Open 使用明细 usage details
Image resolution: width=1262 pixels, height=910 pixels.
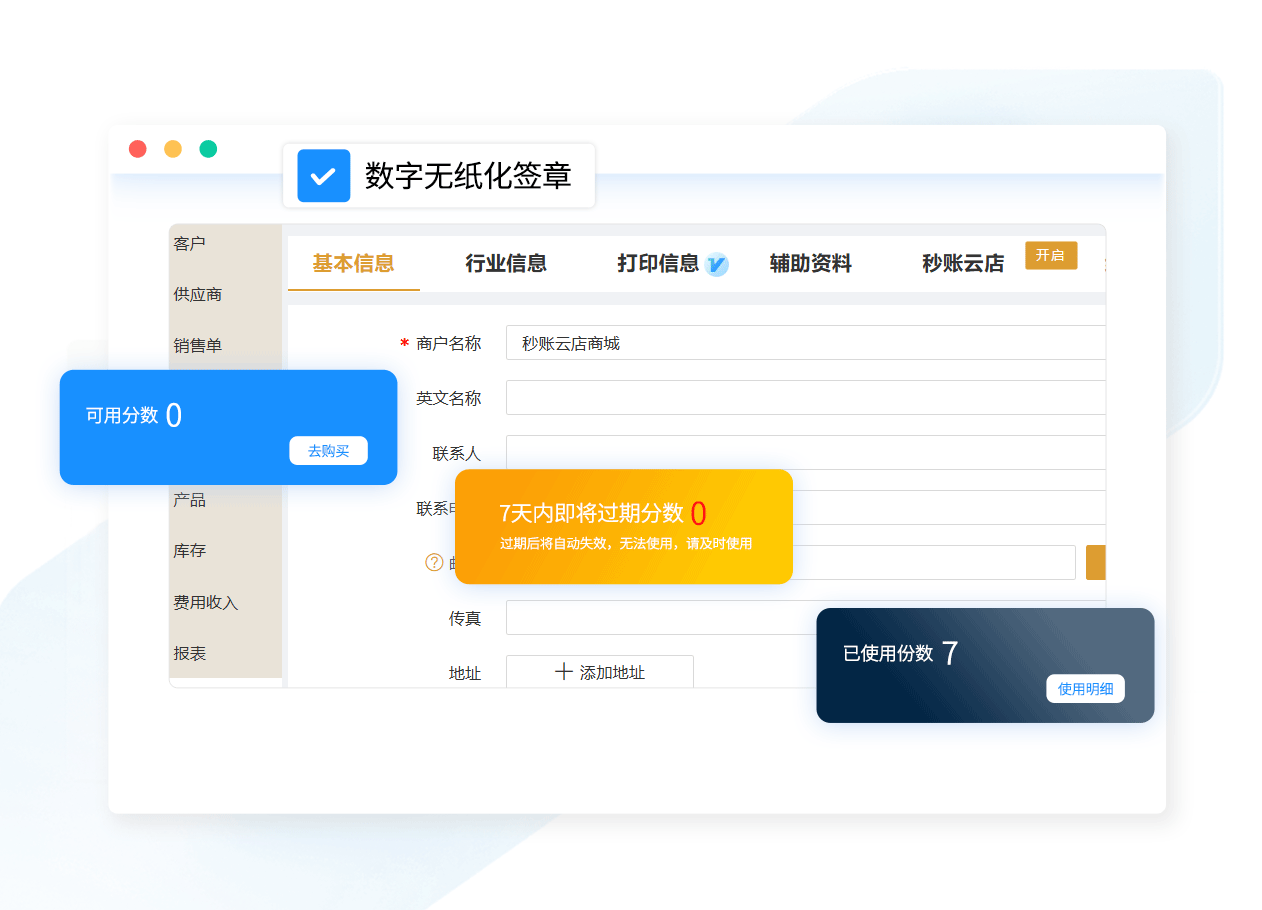click(x=1085, y=689)
